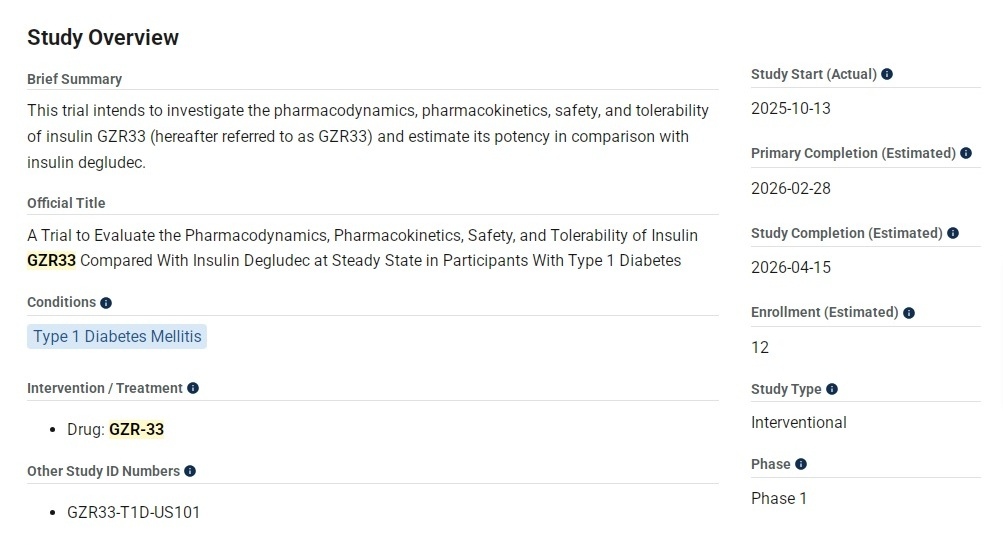Click the Study Overview heading
Screen dimensions: 1003x545
pyautogui.click(x=103, y=38)
